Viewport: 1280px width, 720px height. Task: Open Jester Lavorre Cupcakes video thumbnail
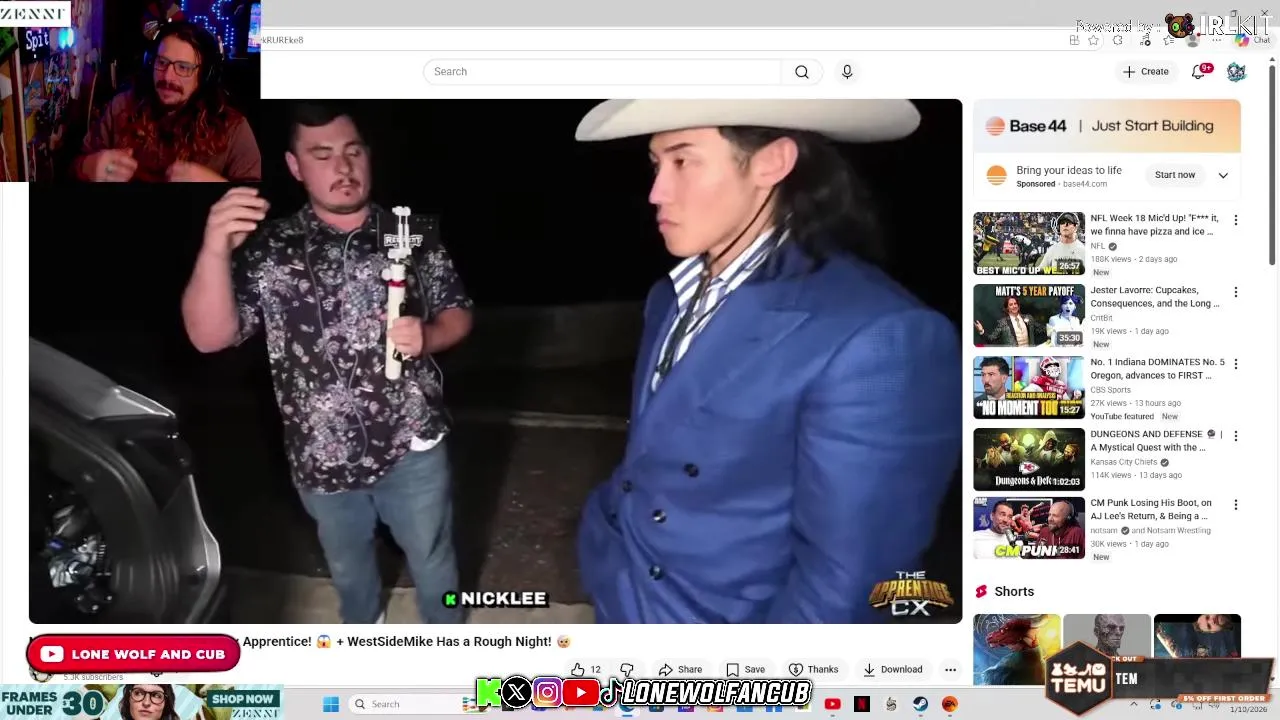pyautogui.click(x=1029, y=315)
